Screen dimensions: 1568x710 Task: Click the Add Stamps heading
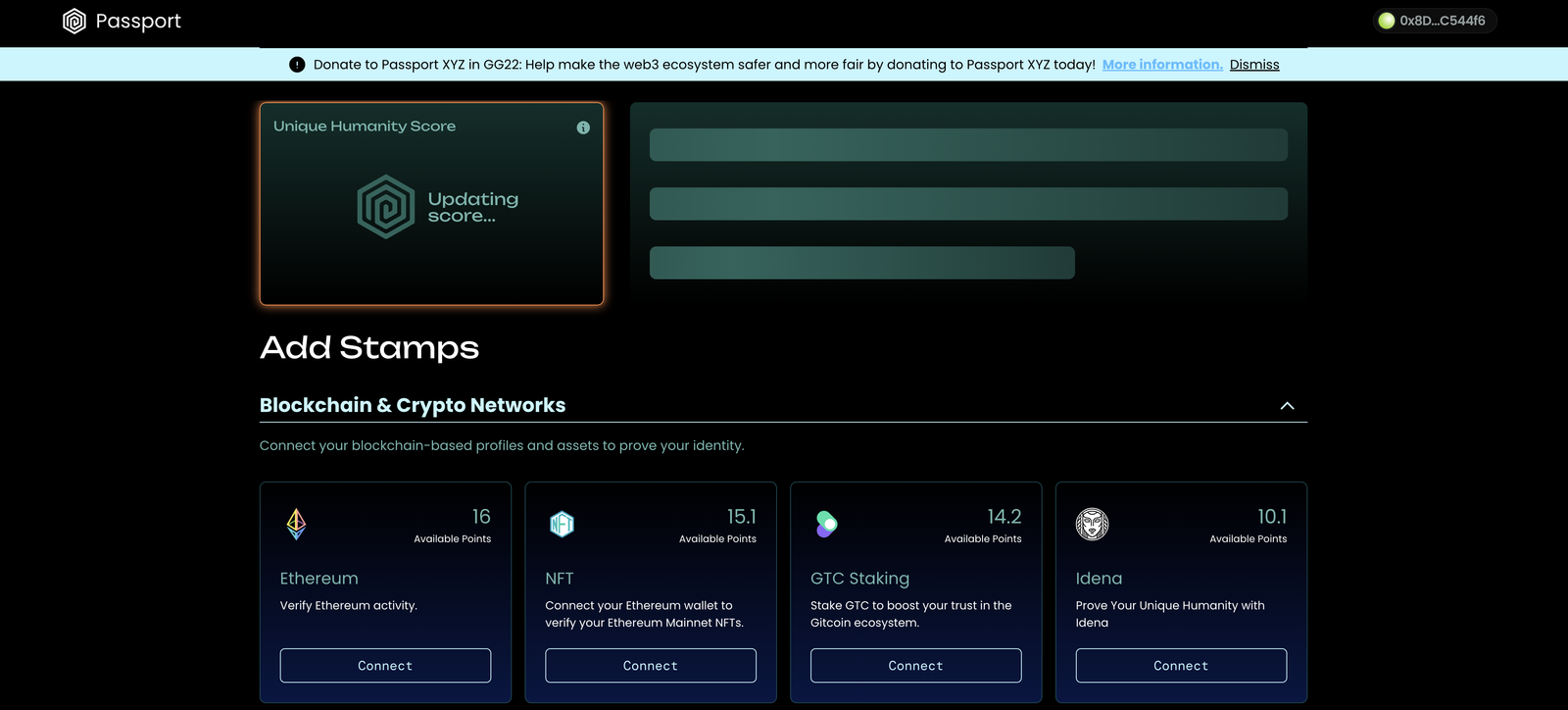coord(369,347)
